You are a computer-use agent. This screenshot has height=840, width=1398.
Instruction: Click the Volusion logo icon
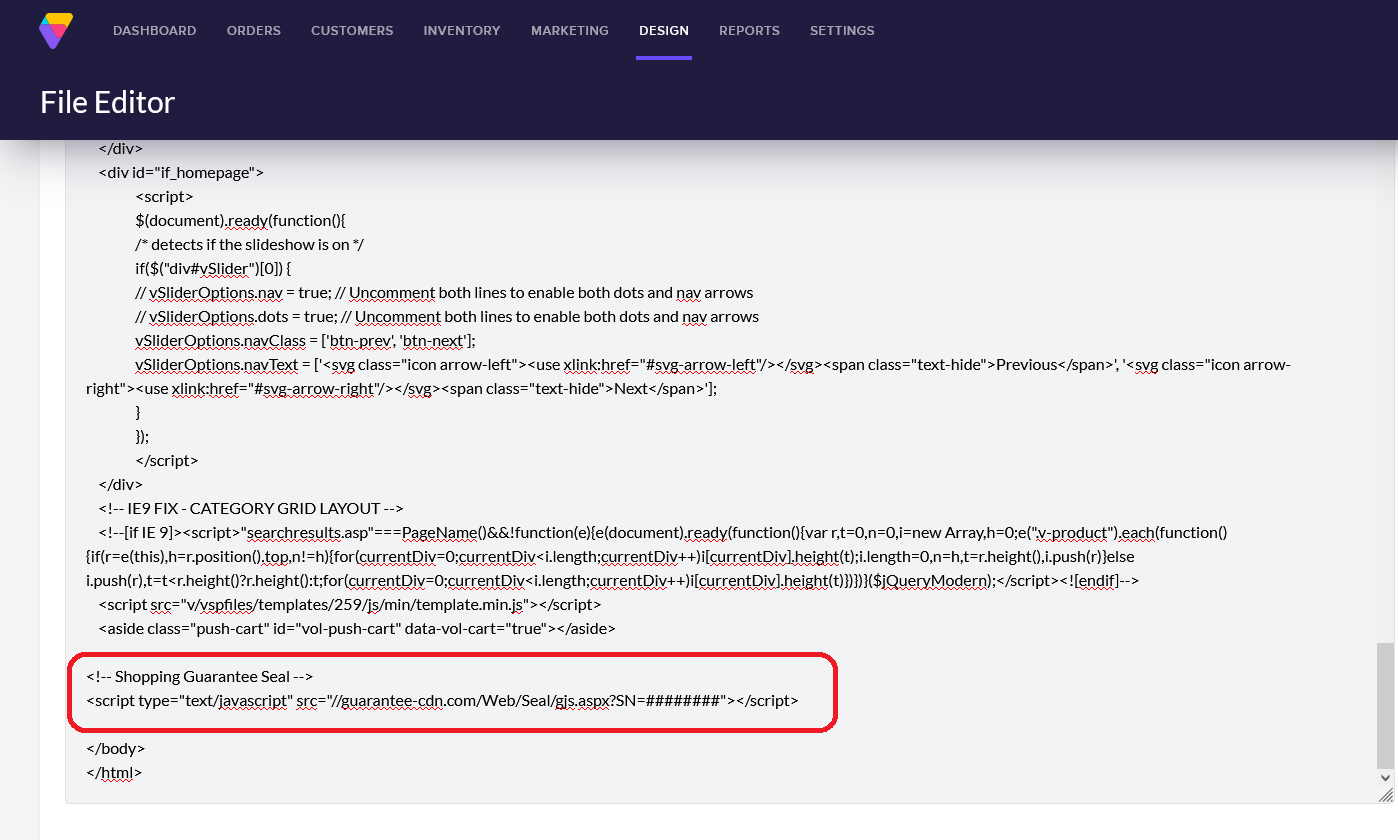56,31
